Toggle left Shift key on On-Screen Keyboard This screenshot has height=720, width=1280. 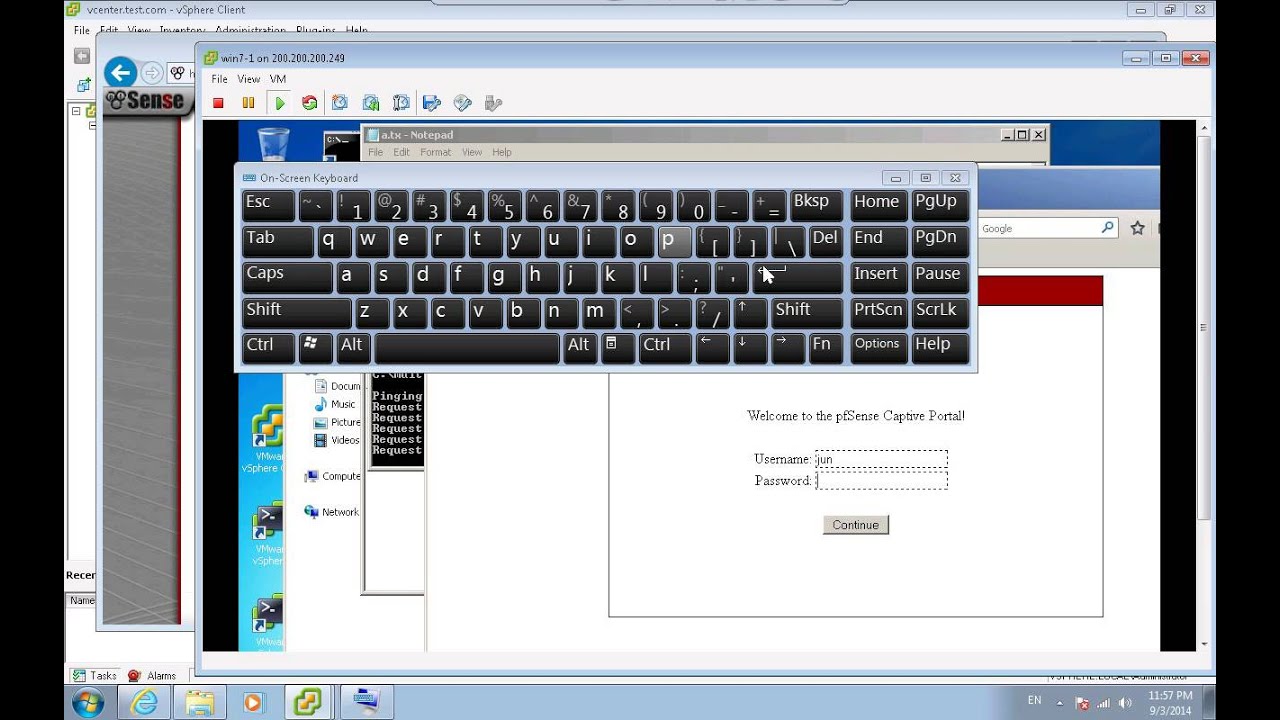coord(296,314)
